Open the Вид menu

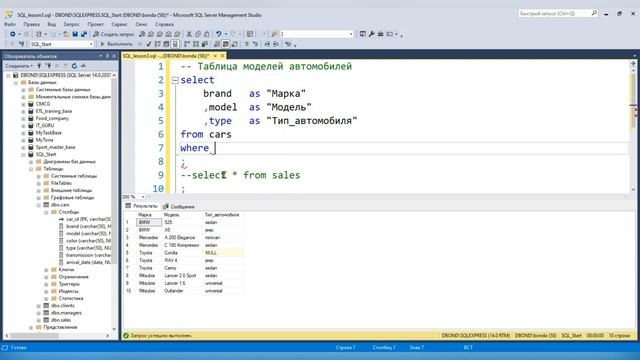[x=51, y=24]
